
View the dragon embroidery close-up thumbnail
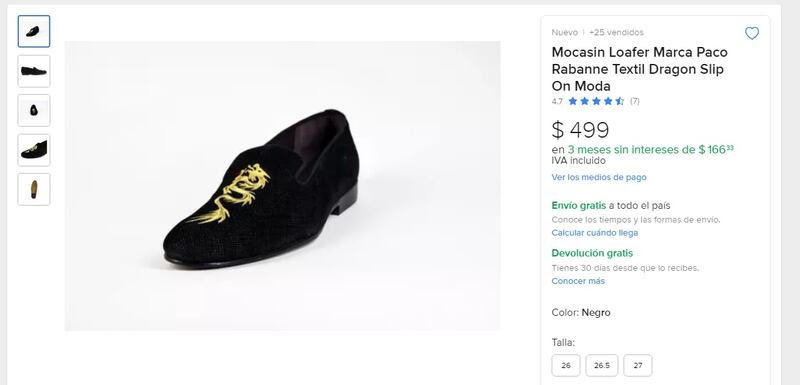pyautogui.click(x=34, y=150)
